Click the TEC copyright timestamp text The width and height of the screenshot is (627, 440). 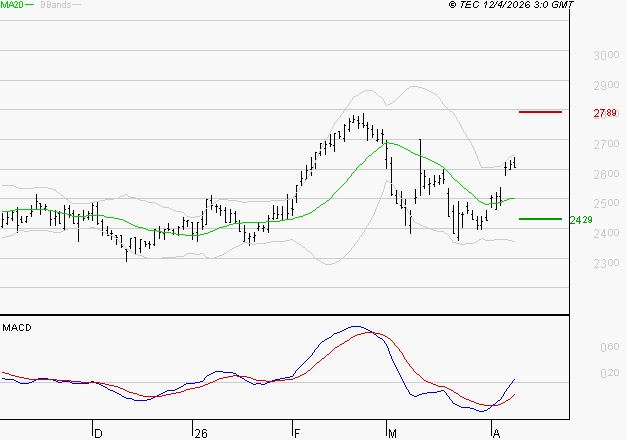click(x=511, y=5)
